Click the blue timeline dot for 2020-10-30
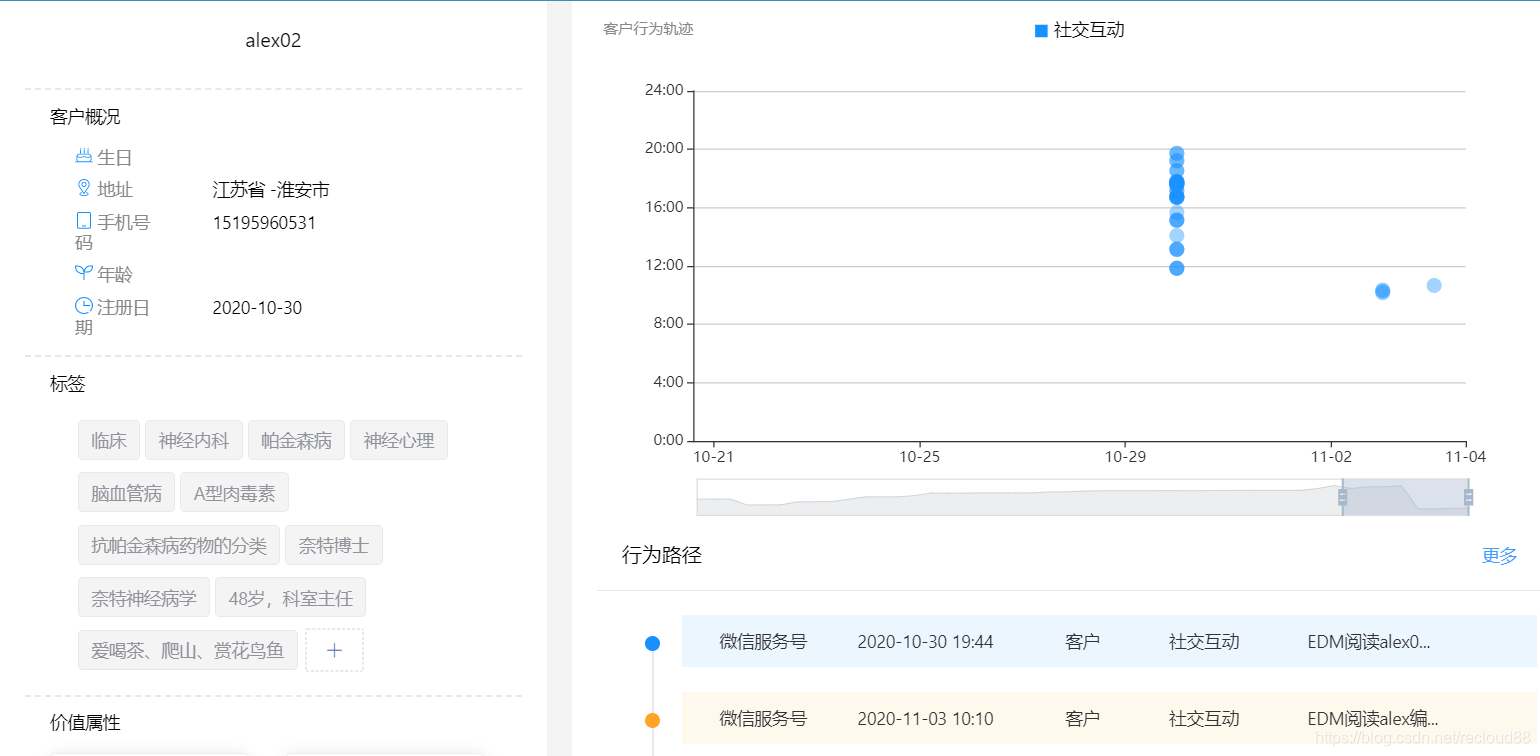Screen dimensions: 1540x756 coord(652,643)
